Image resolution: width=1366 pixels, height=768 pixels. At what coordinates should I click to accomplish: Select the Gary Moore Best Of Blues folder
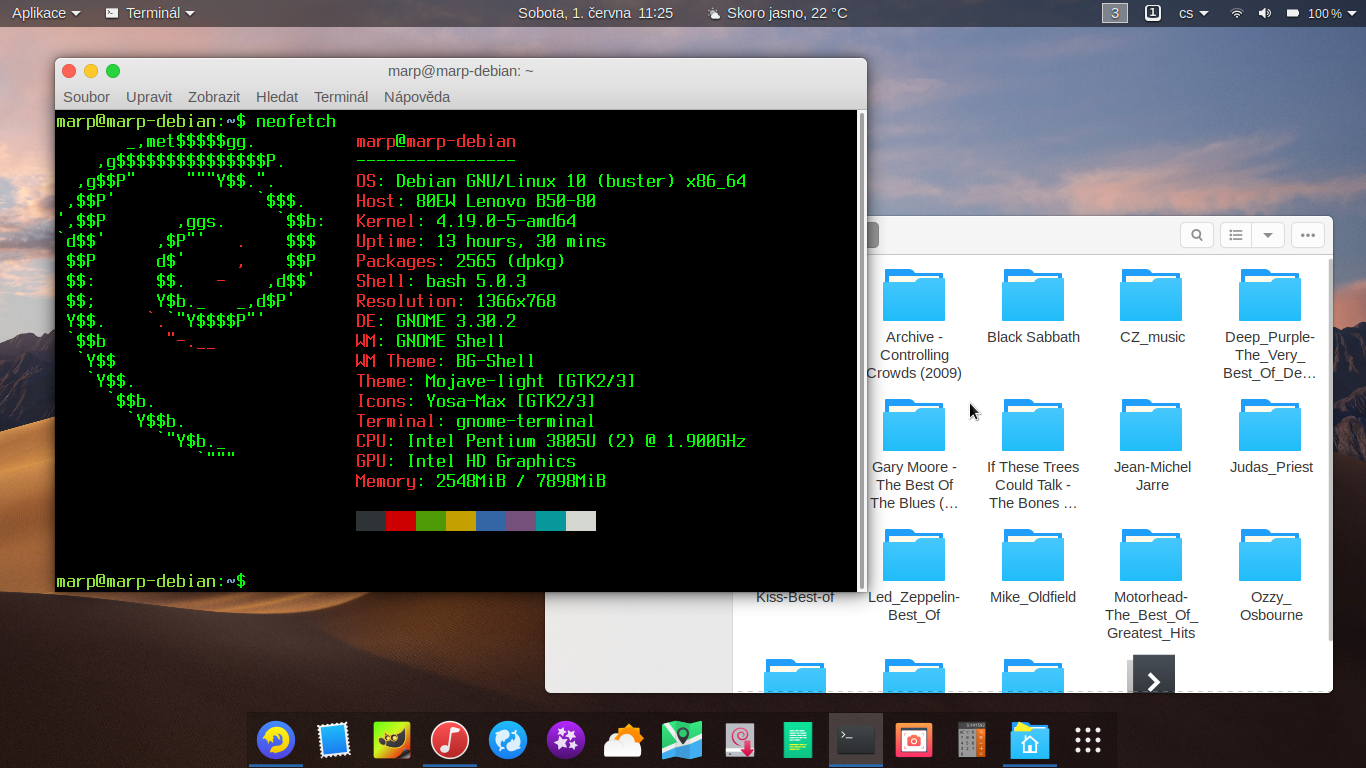click(914, 454)
